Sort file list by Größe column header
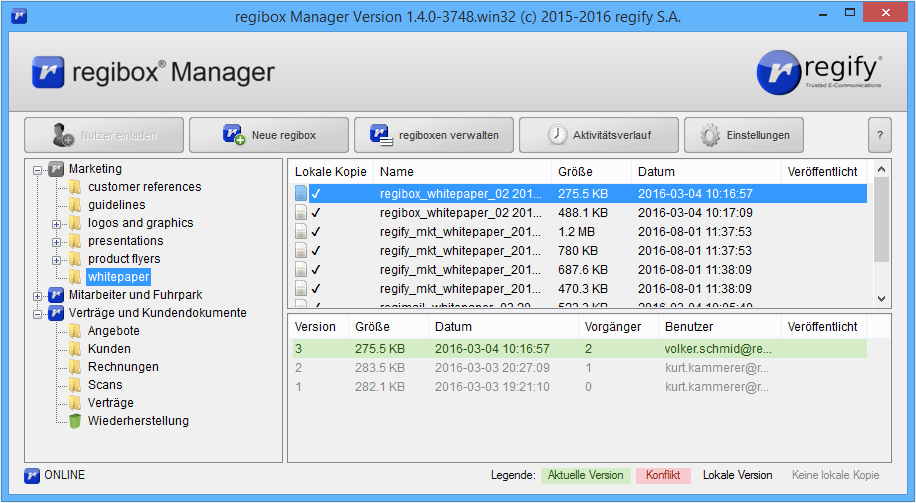 [x=591, y=172]
